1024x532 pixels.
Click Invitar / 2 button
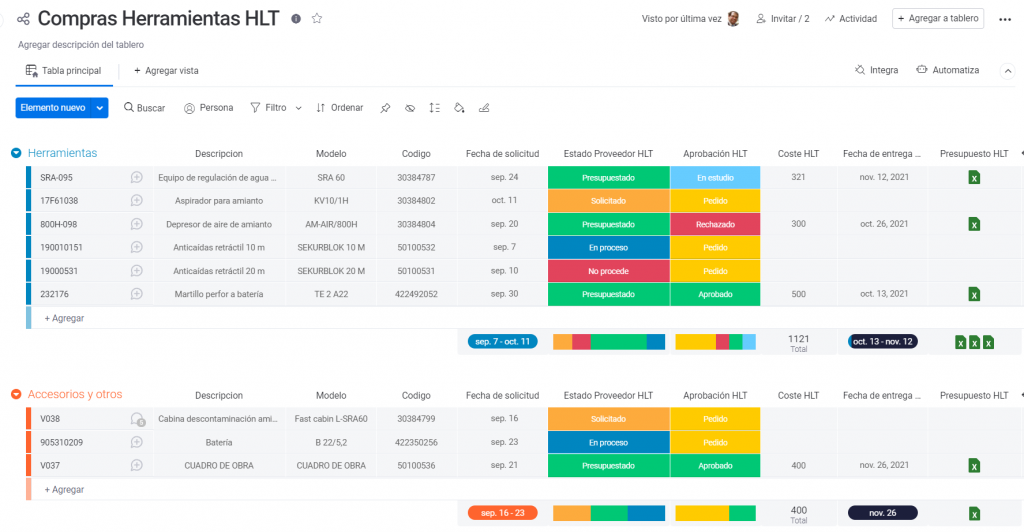(783, 19)
